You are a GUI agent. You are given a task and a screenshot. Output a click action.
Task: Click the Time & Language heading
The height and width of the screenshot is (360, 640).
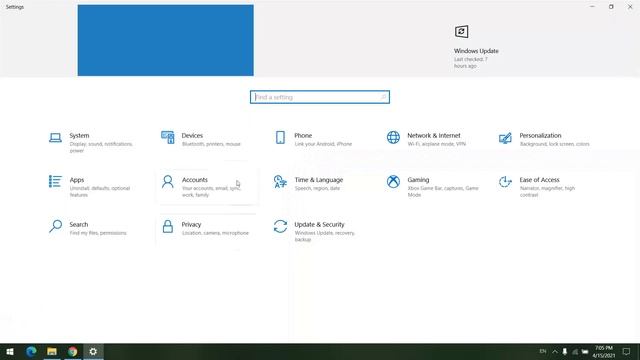click(x=319, y=180)
